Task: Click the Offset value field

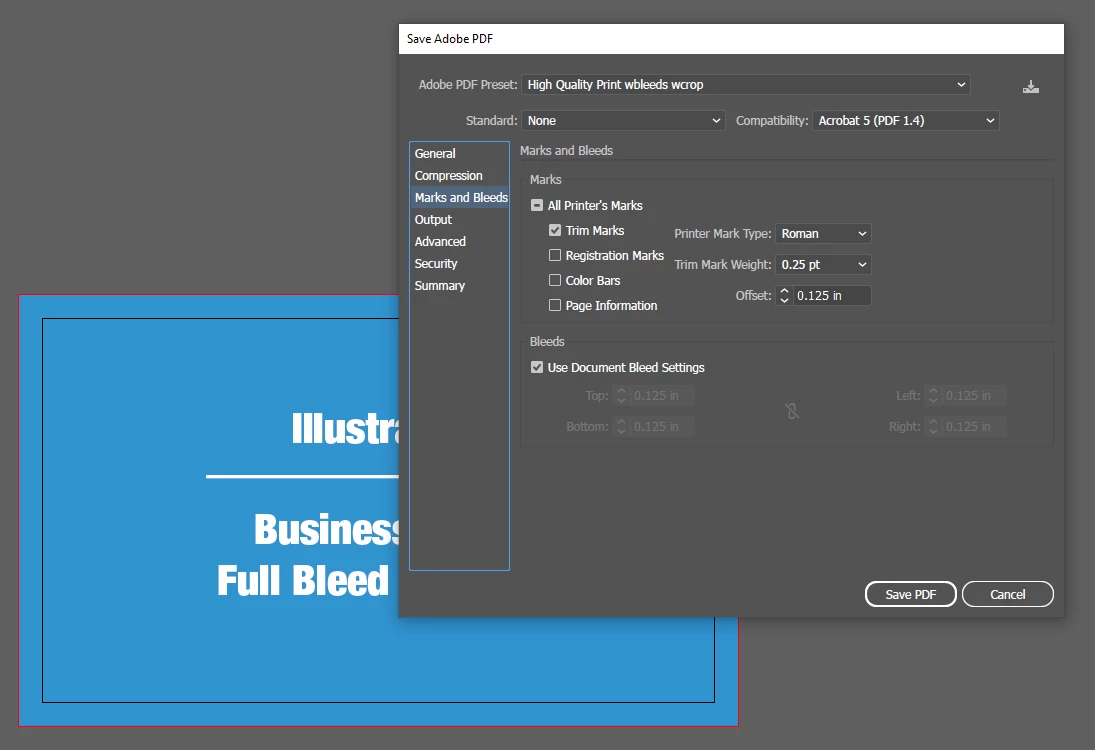Action: [832, 295]
